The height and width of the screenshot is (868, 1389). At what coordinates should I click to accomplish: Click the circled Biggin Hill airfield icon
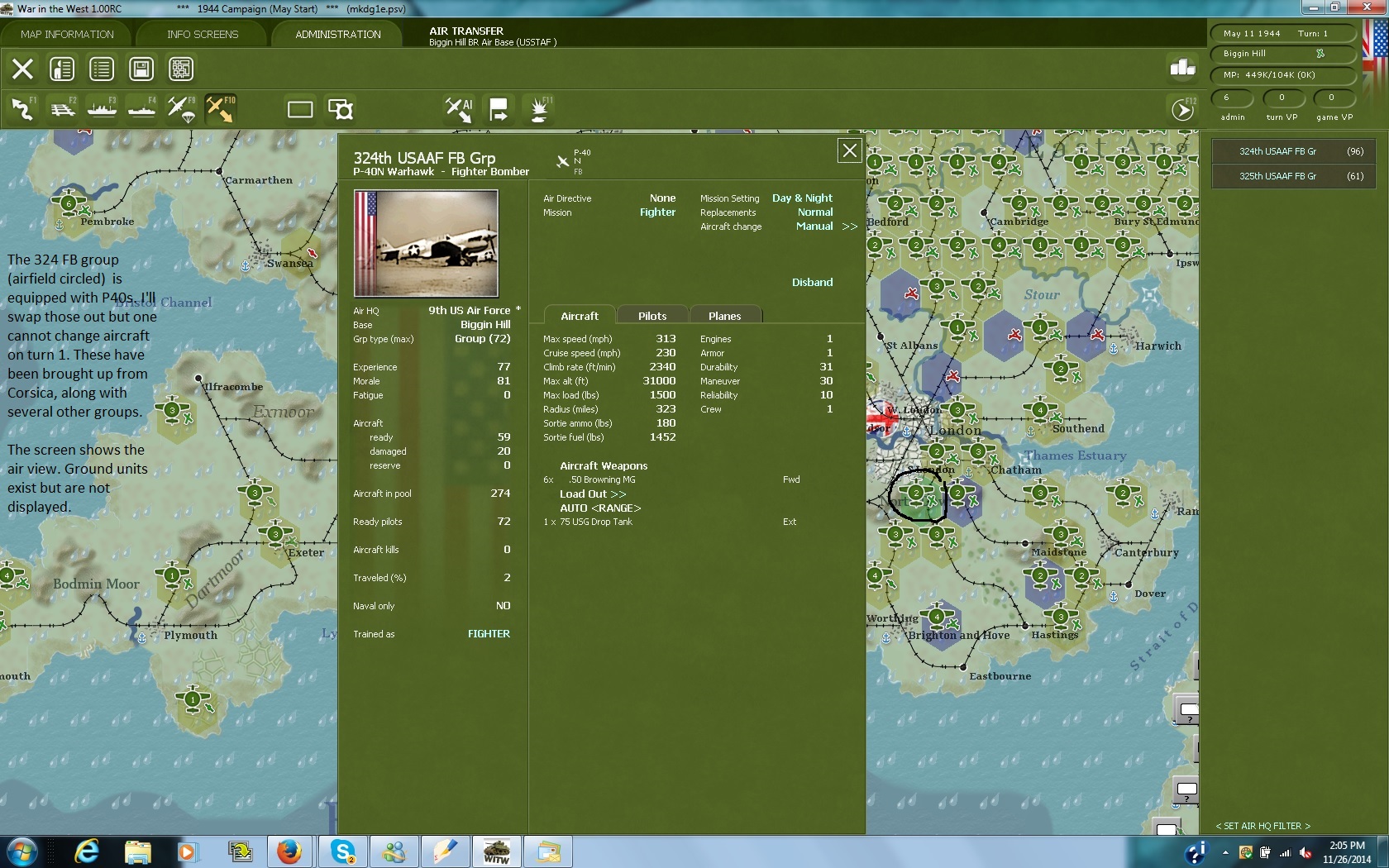(917, 493)
